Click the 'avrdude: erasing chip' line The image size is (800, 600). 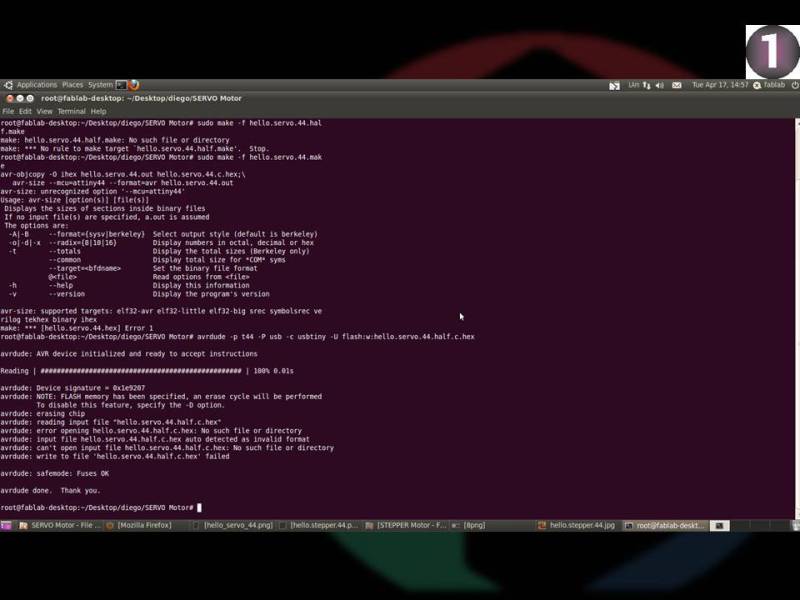pos(43,414)
